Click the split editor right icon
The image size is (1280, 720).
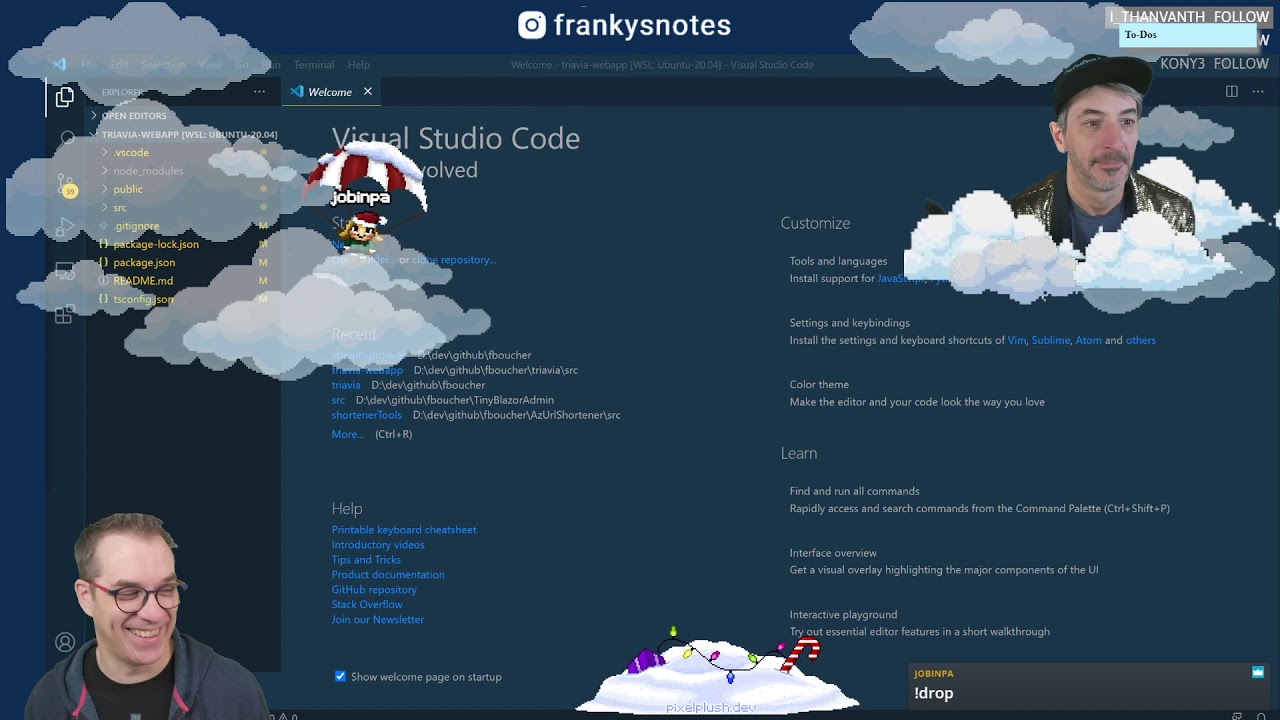click(1232, 91)
